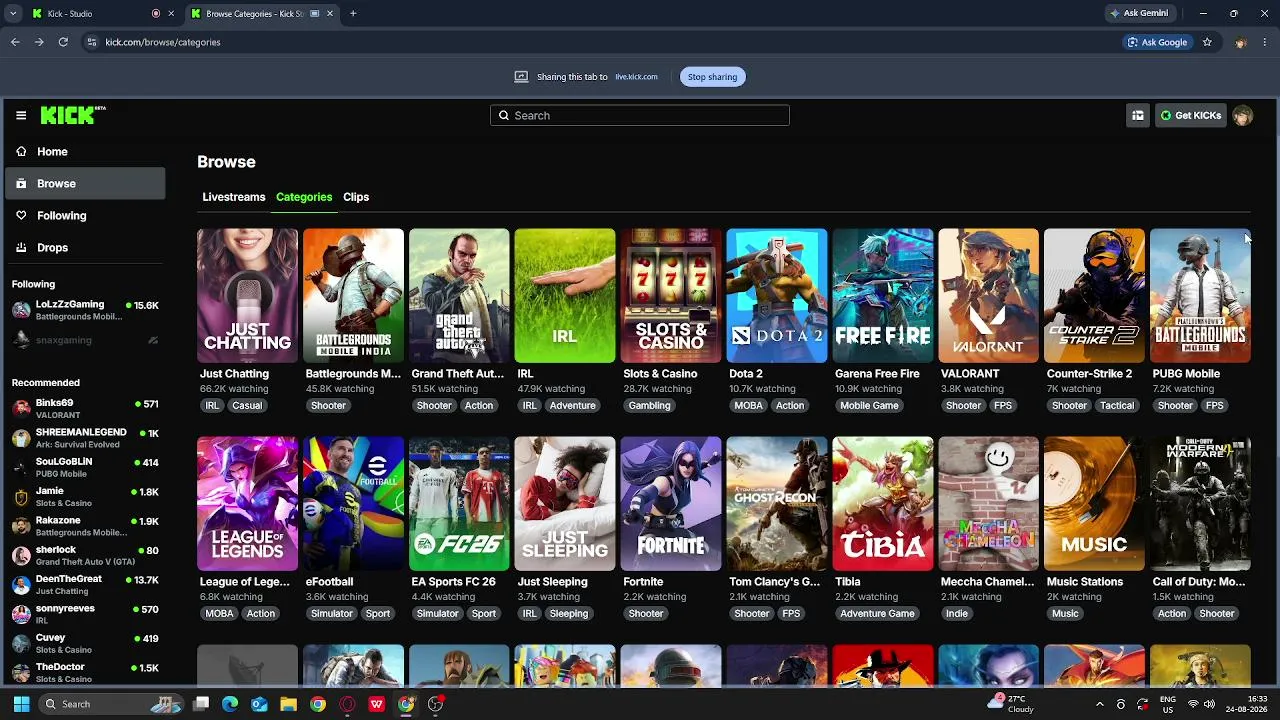
Task: Open sonnyreeves recommended channel
Action: (85, 613)
